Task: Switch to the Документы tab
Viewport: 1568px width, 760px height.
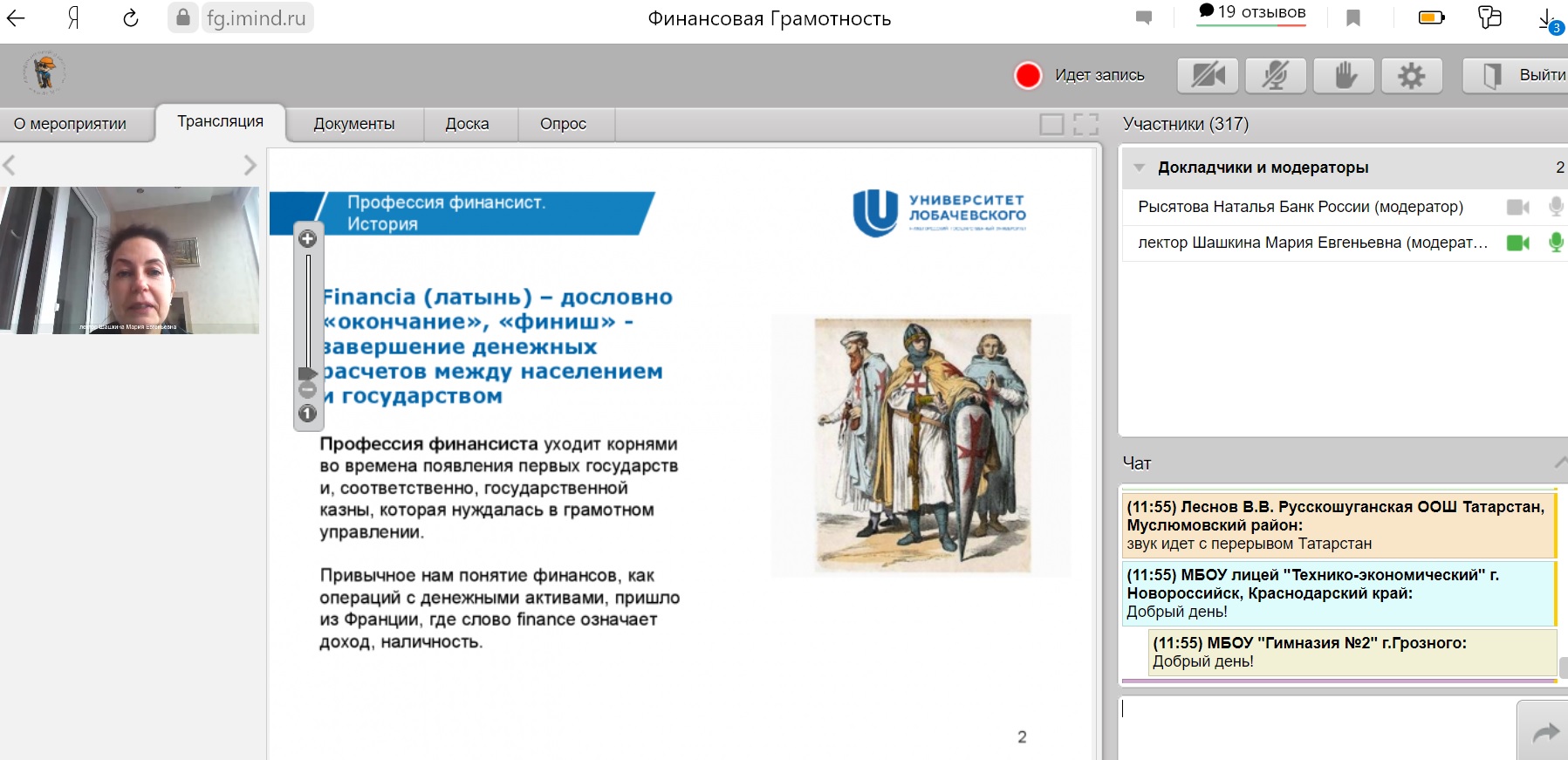Action: (x=353, y=124)
